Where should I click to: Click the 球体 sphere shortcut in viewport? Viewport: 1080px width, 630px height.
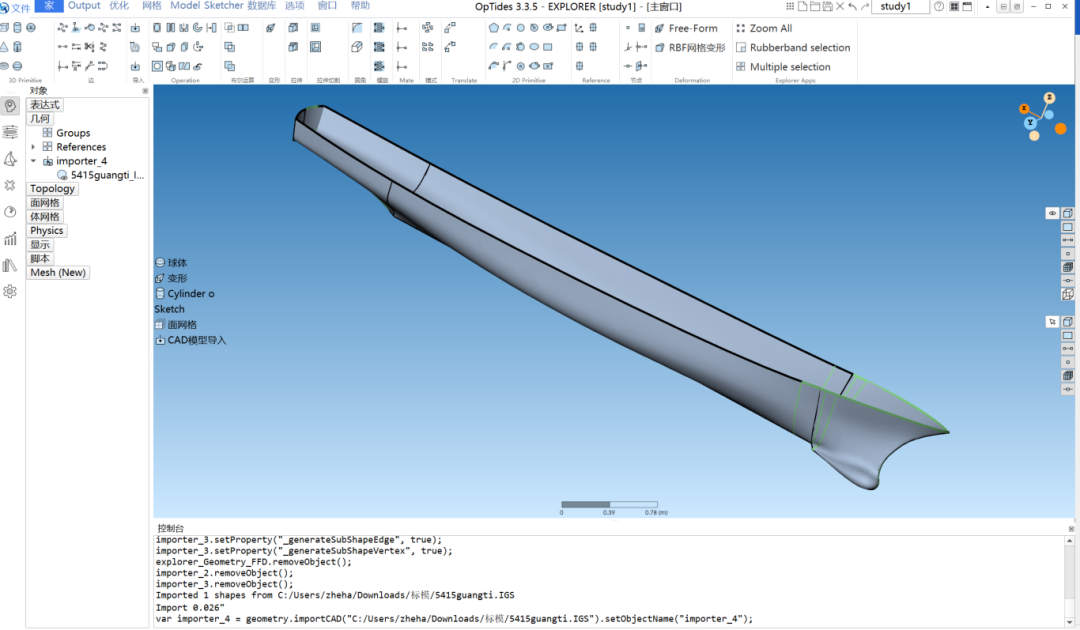[x=172, y=262]
